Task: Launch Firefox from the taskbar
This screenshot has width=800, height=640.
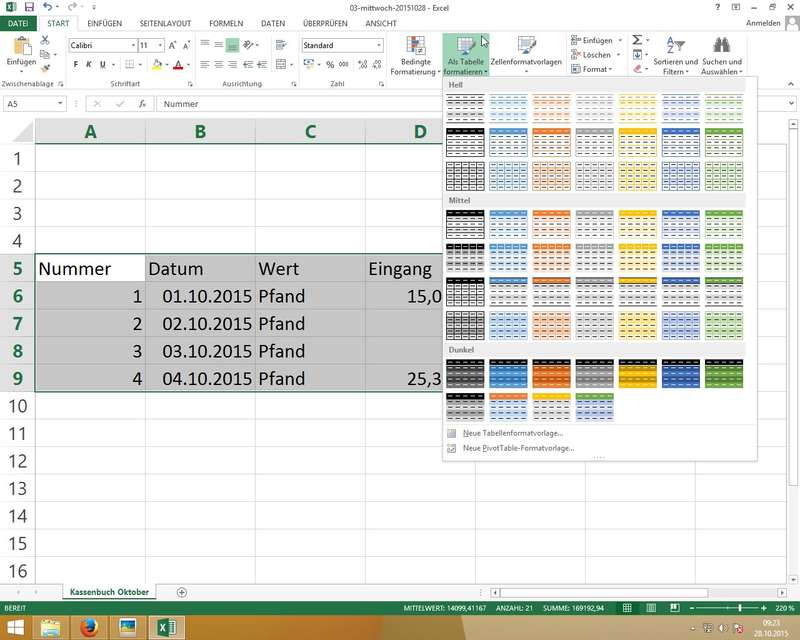Action: (x=88, y=627)
